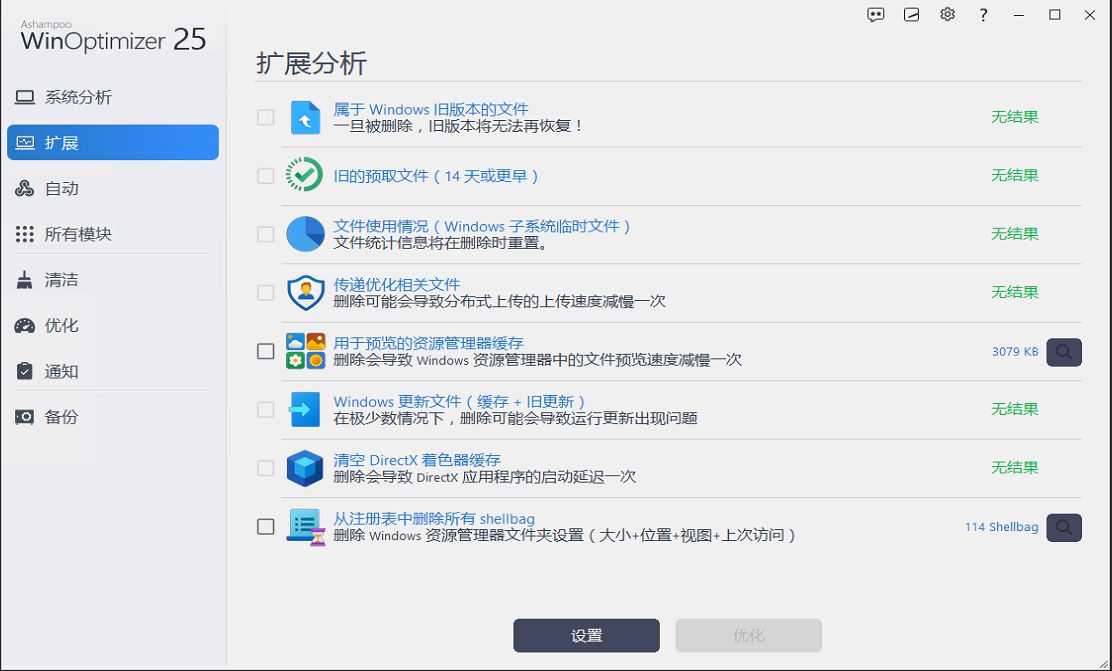The height and width of the screenshot is (671, 1112).
Task: Click the 旧的预取文件 green checkmark icon
Action: pyautogui.click(x=304, y=175)
